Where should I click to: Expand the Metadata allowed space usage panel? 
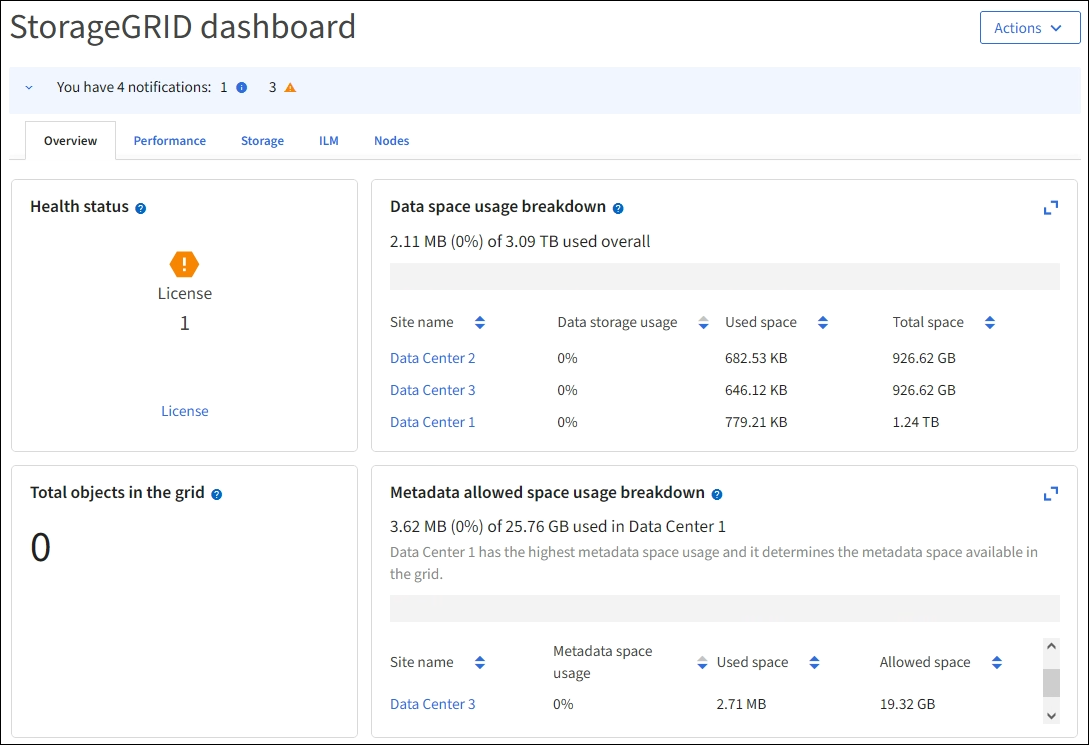click(1050, 494)
